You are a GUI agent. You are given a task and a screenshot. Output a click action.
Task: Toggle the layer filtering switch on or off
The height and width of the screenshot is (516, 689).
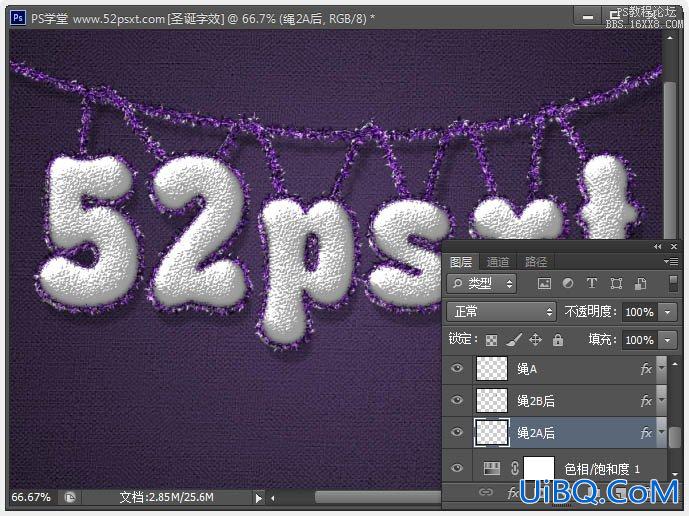coord(673,283)
